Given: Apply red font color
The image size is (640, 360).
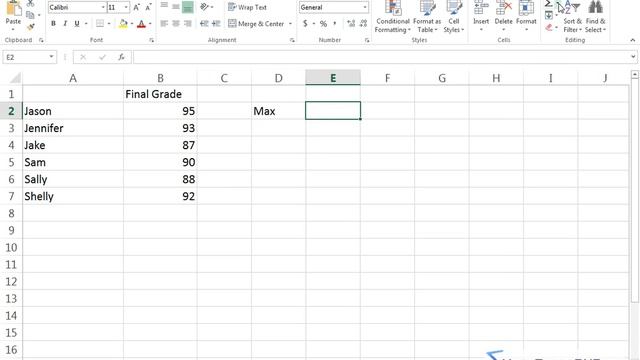Looking at the screenshot, I should (x=141, y=24).
